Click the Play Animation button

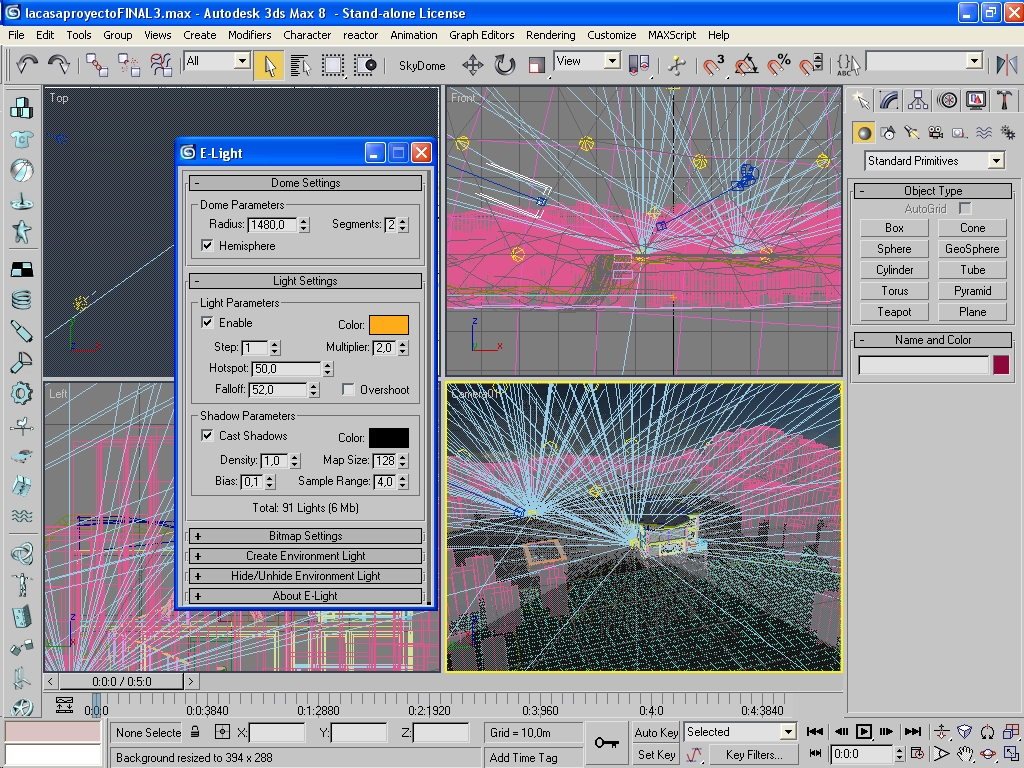[x=863, y=731]
